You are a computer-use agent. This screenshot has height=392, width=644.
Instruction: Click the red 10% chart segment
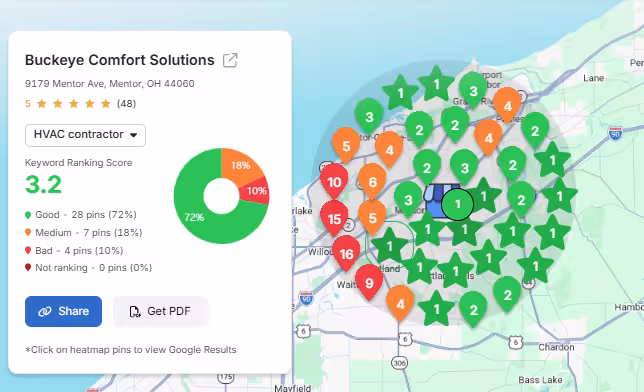255,191
